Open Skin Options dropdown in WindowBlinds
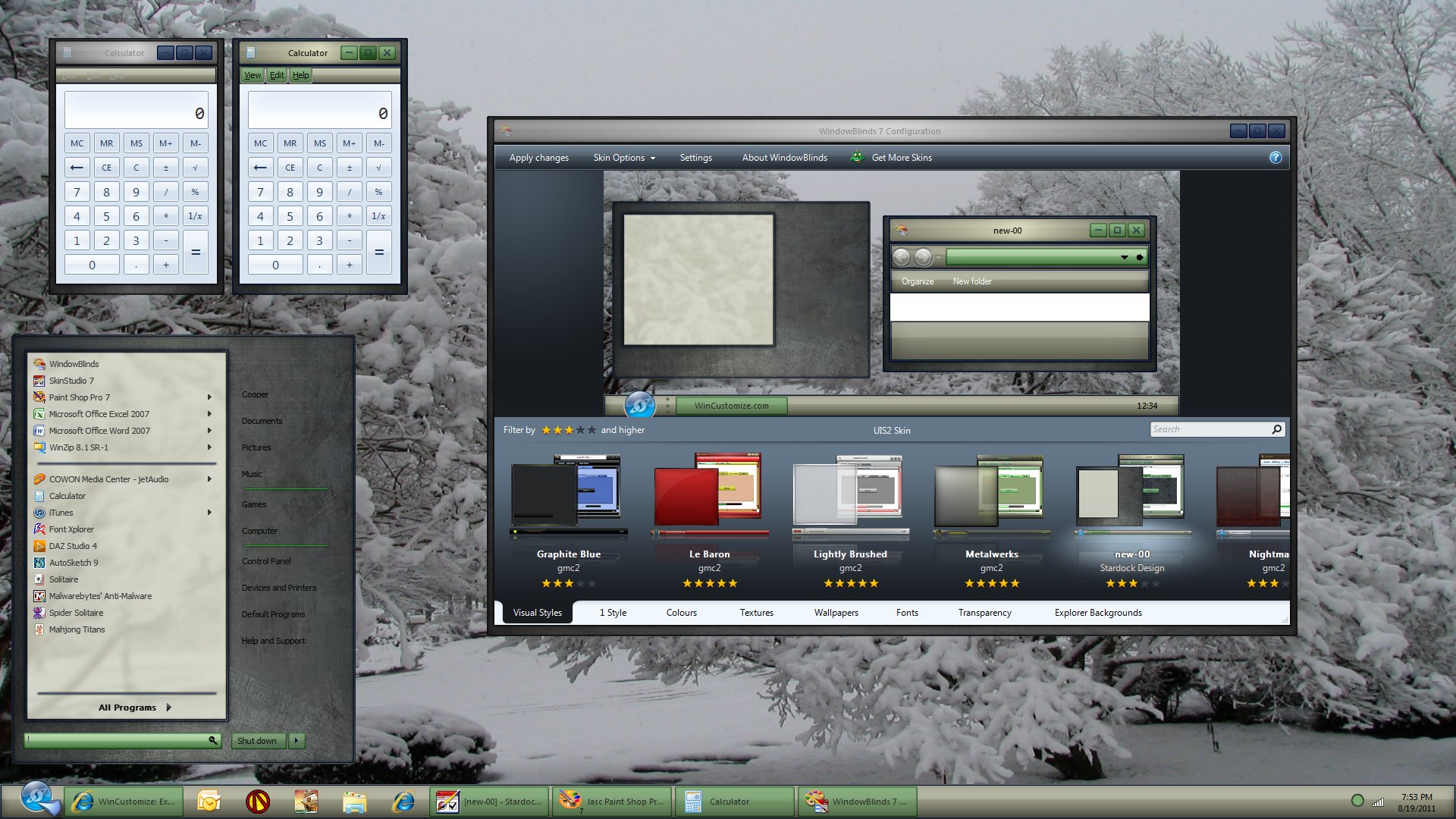The width and height of the screenshot is (1456, 819). [623, 158]
